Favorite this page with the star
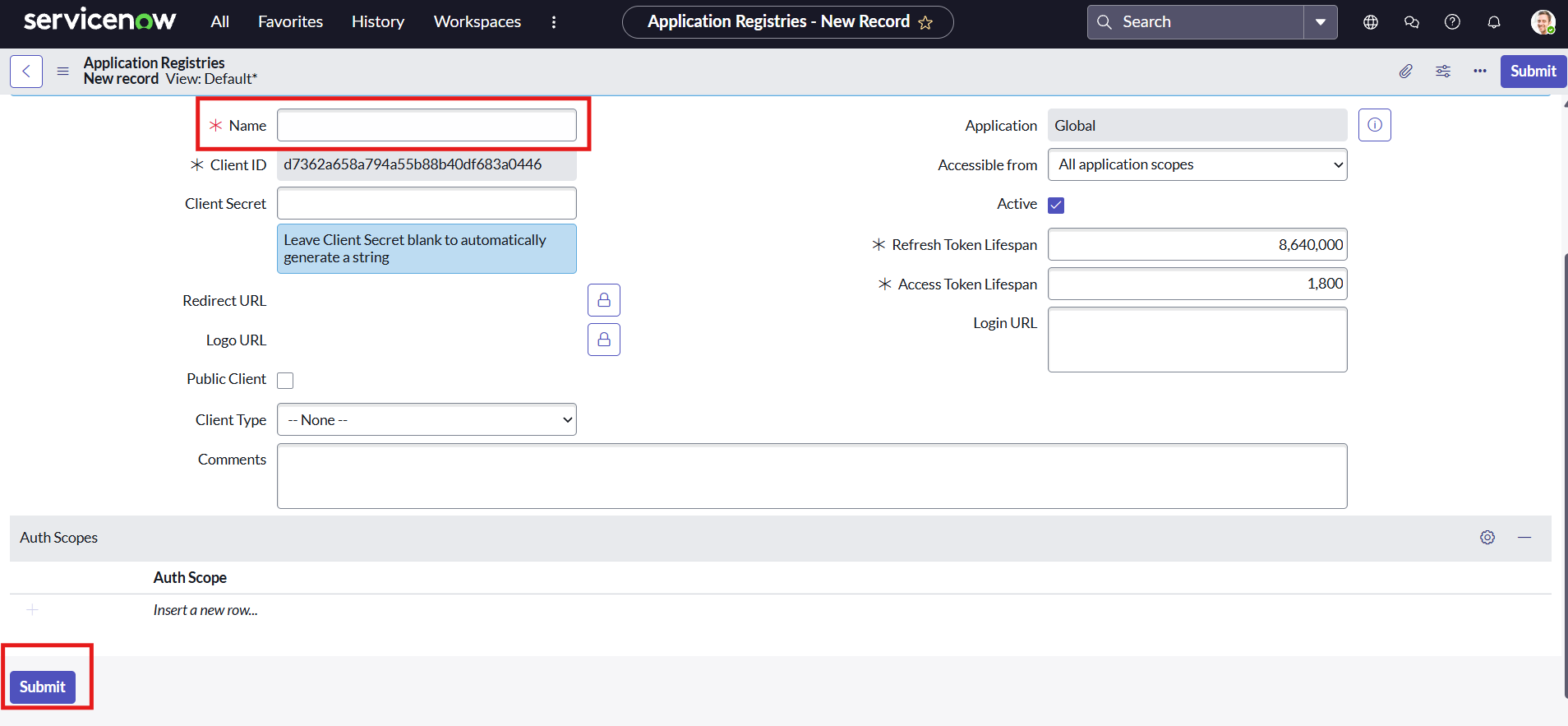 coord(926,23)
